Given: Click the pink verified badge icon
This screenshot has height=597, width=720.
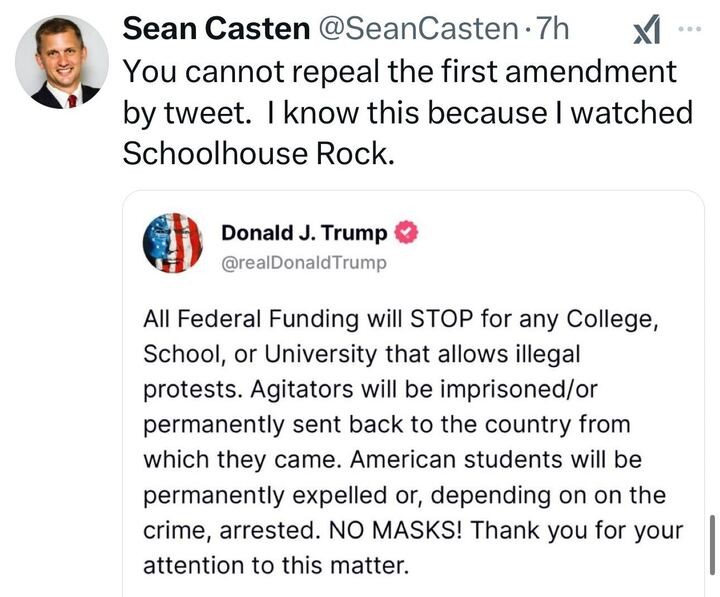Looking at the screenshot, I should pyautogui.click(x=406, y=232).
